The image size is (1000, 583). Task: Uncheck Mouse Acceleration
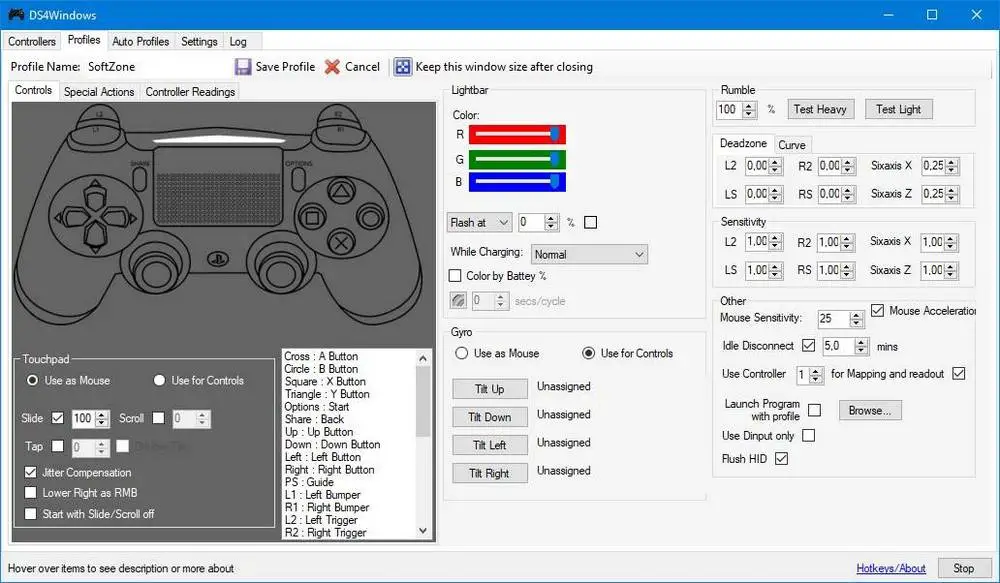[878, 311]
